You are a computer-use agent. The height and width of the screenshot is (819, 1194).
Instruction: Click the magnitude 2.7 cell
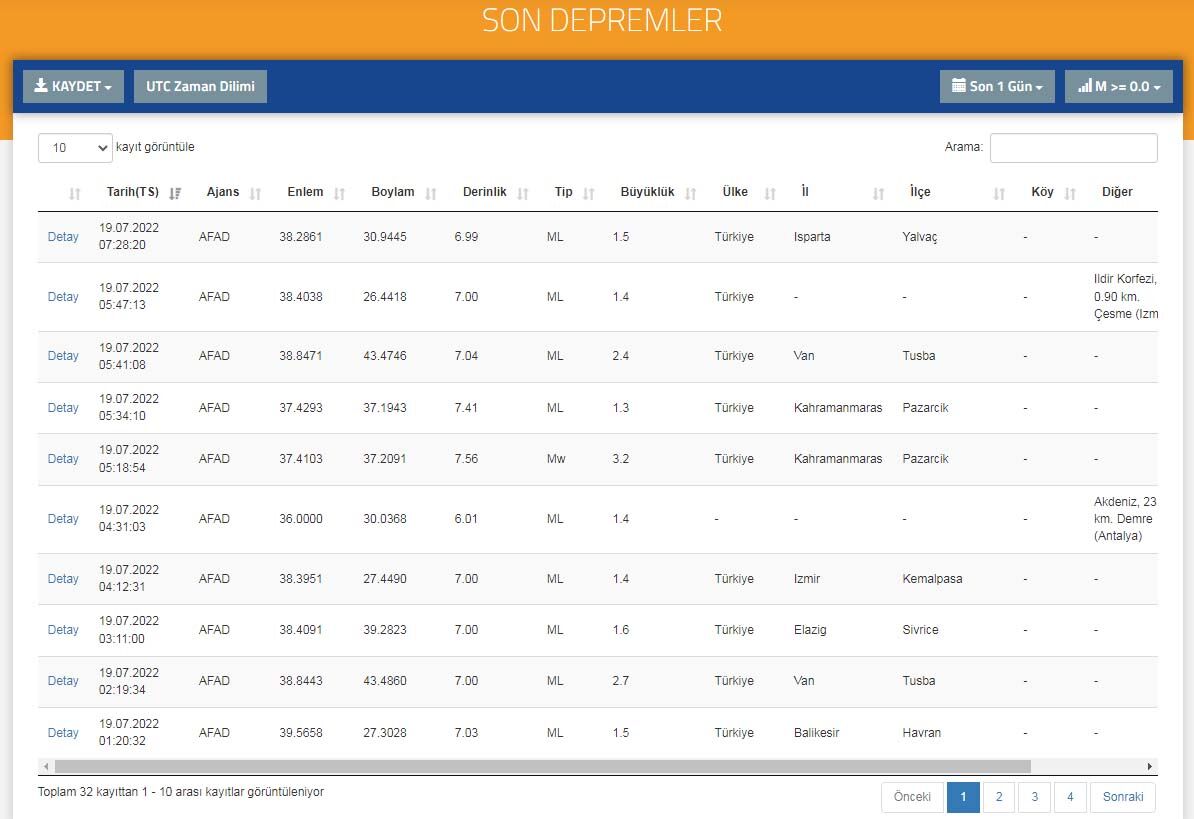coord(621,681)
